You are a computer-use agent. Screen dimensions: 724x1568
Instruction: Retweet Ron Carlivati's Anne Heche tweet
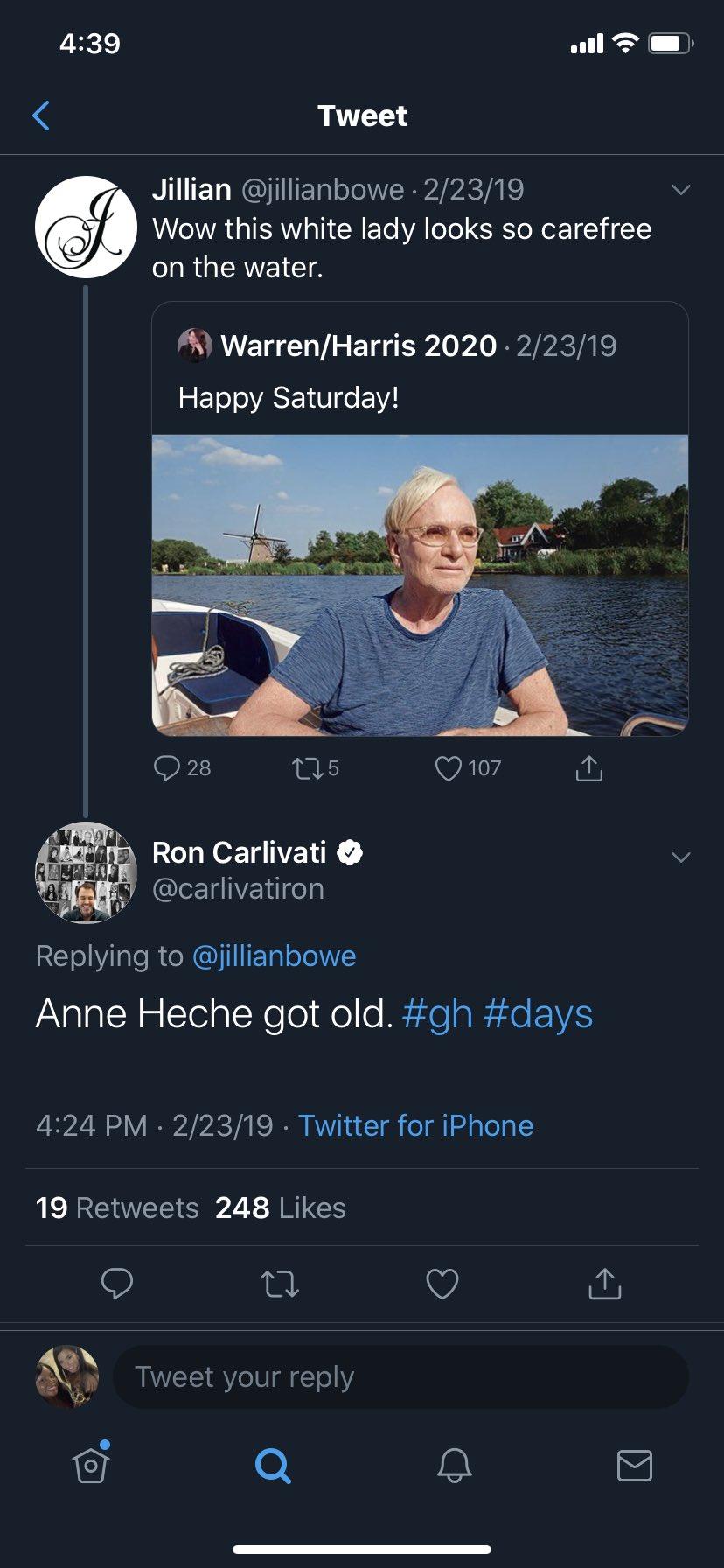click(x=280, y=1284)
